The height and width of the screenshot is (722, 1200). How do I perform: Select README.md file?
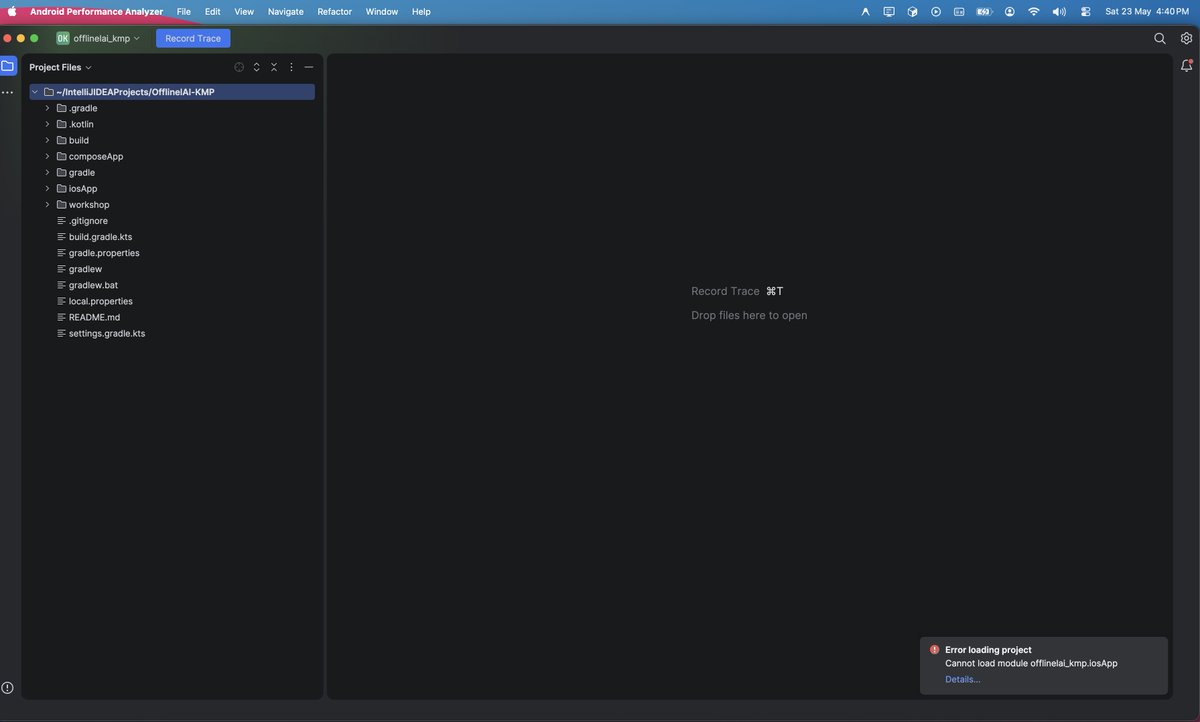click(94, 317)
